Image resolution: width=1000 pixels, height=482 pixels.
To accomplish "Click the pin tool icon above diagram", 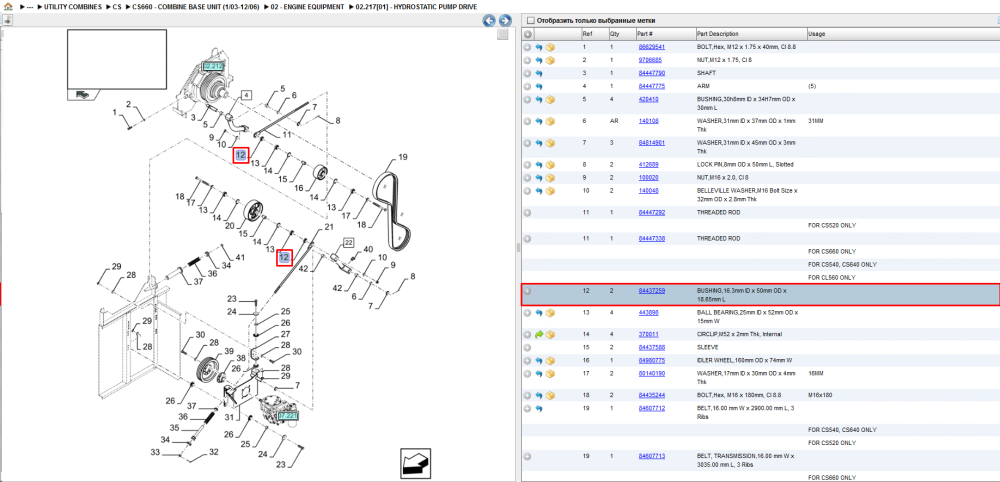I will click(7, 20).
